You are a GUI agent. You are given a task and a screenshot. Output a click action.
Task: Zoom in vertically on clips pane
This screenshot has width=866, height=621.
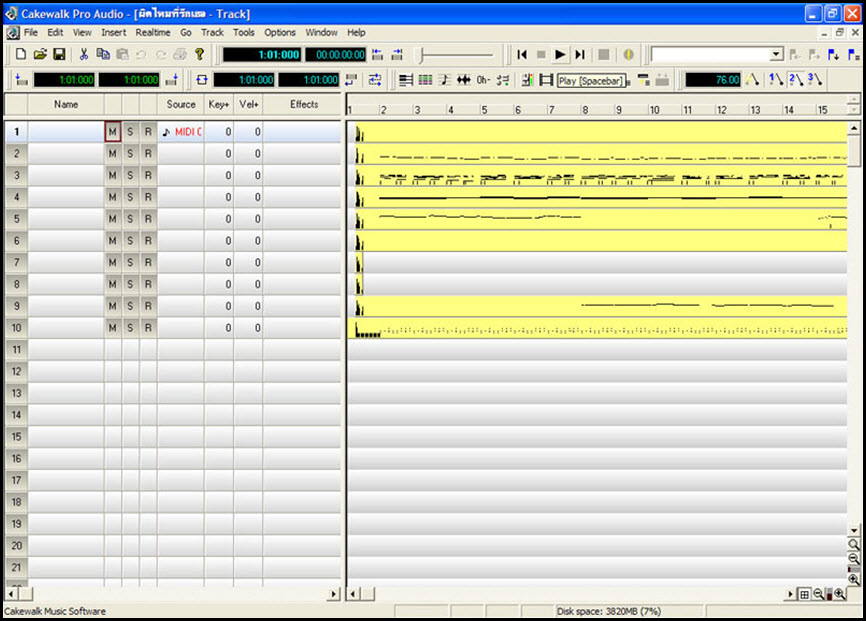click(854, 580)
